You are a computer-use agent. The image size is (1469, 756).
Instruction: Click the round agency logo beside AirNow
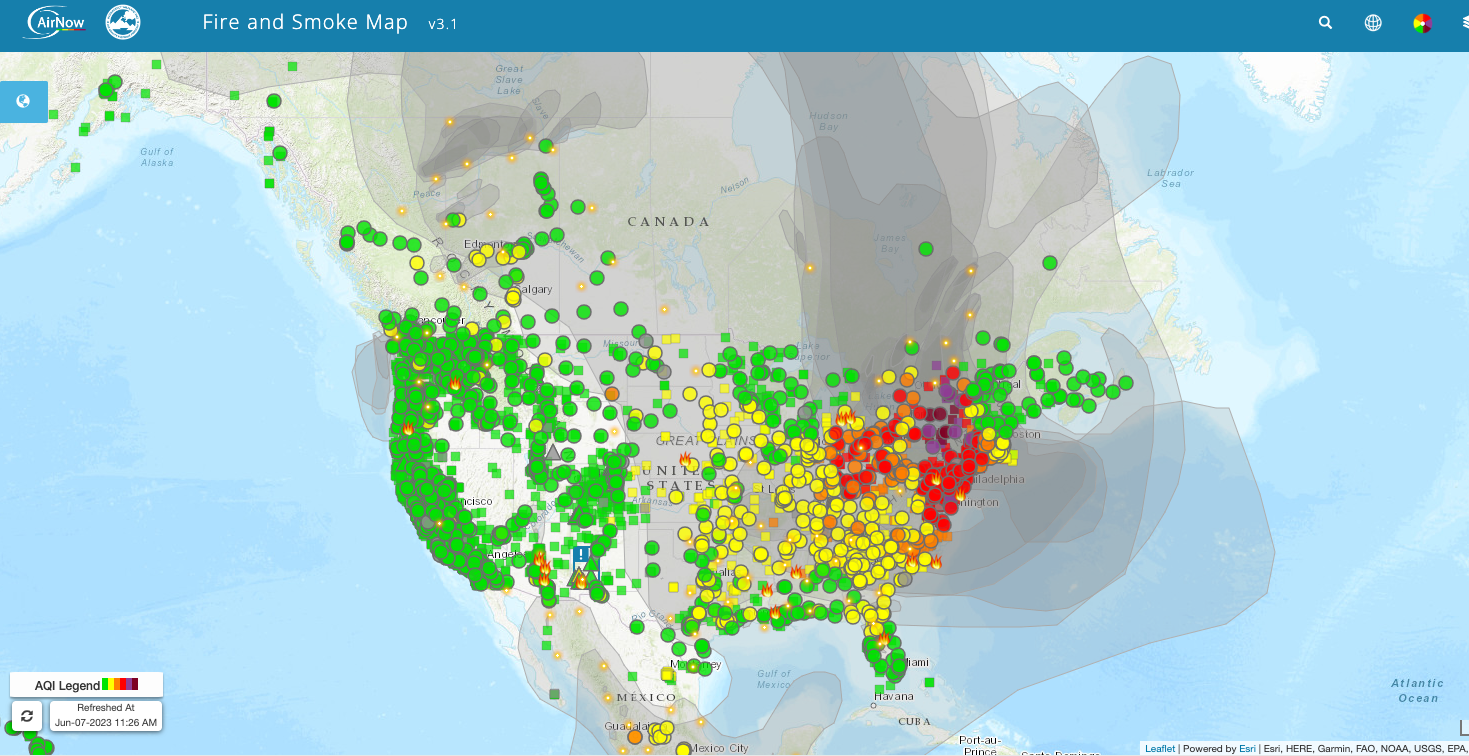click(123, 22)
